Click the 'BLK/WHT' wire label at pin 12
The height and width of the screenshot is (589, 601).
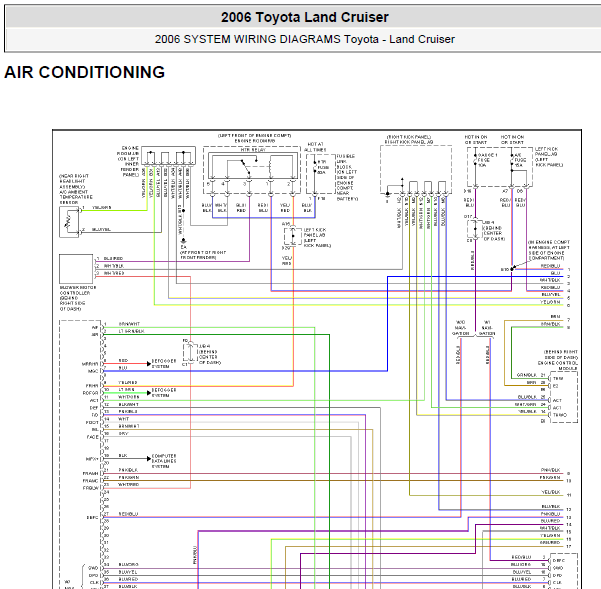[x=128, y=404]
